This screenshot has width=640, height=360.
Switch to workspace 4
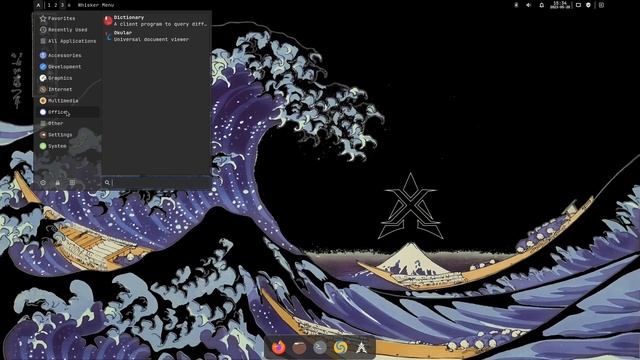point(69,5)
